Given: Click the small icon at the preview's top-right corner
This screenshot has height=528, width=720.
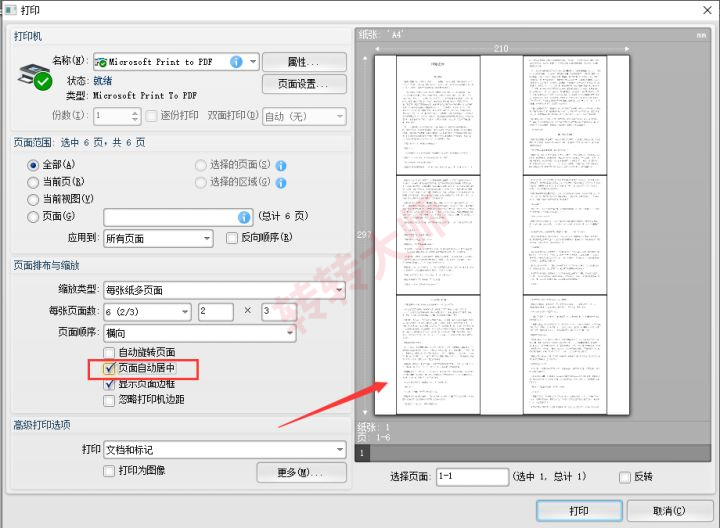Looking at the screenshot, I should tap(701, 35).
